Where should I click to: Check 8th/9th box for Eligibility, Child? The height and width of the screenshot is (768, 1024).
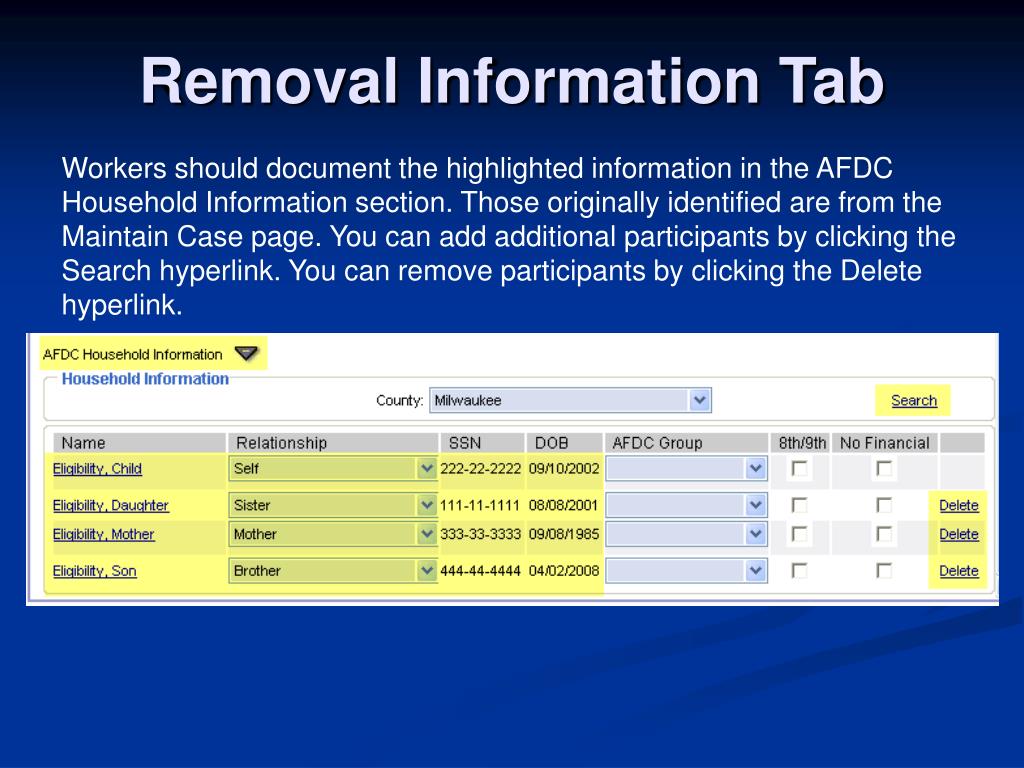(x=799, y=468)
